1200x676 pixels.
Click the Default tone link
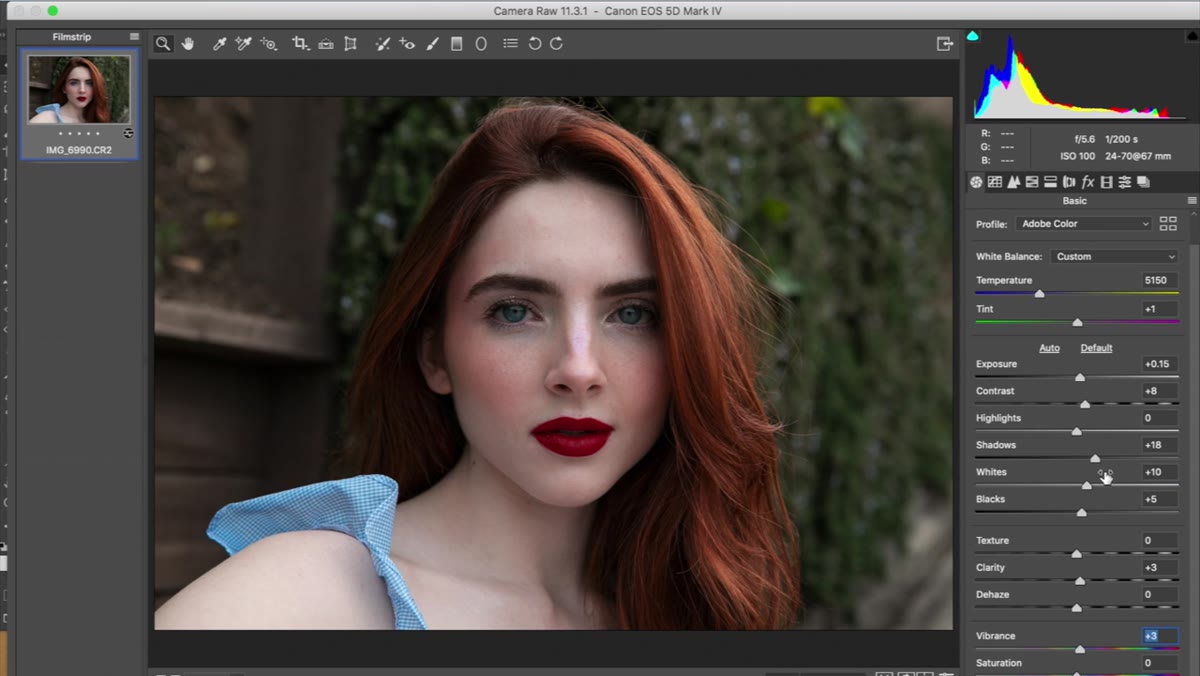coord(1096,348)
